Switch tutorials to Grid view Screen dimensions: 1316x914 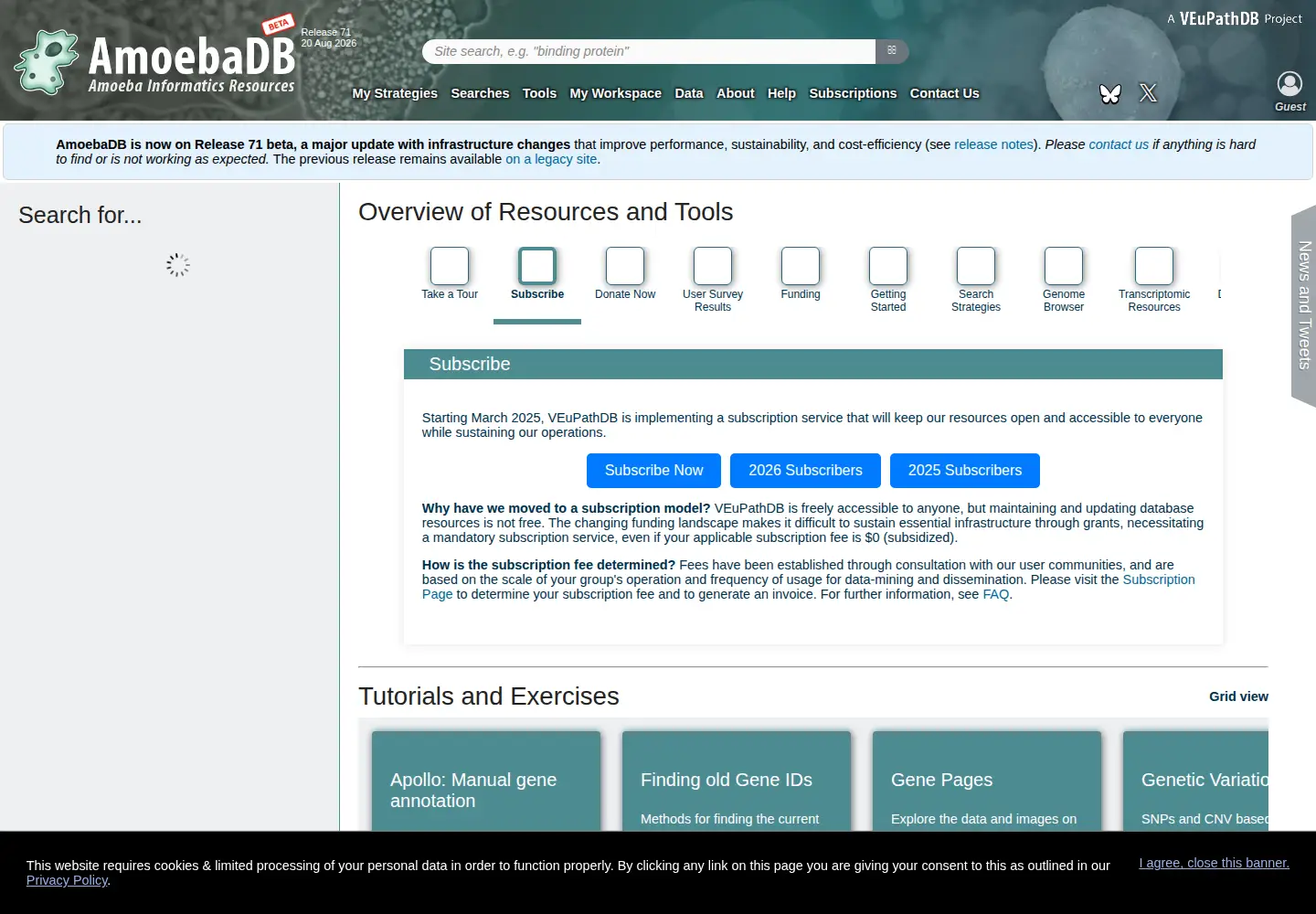pyautogui.click(x=1238, y=696)
